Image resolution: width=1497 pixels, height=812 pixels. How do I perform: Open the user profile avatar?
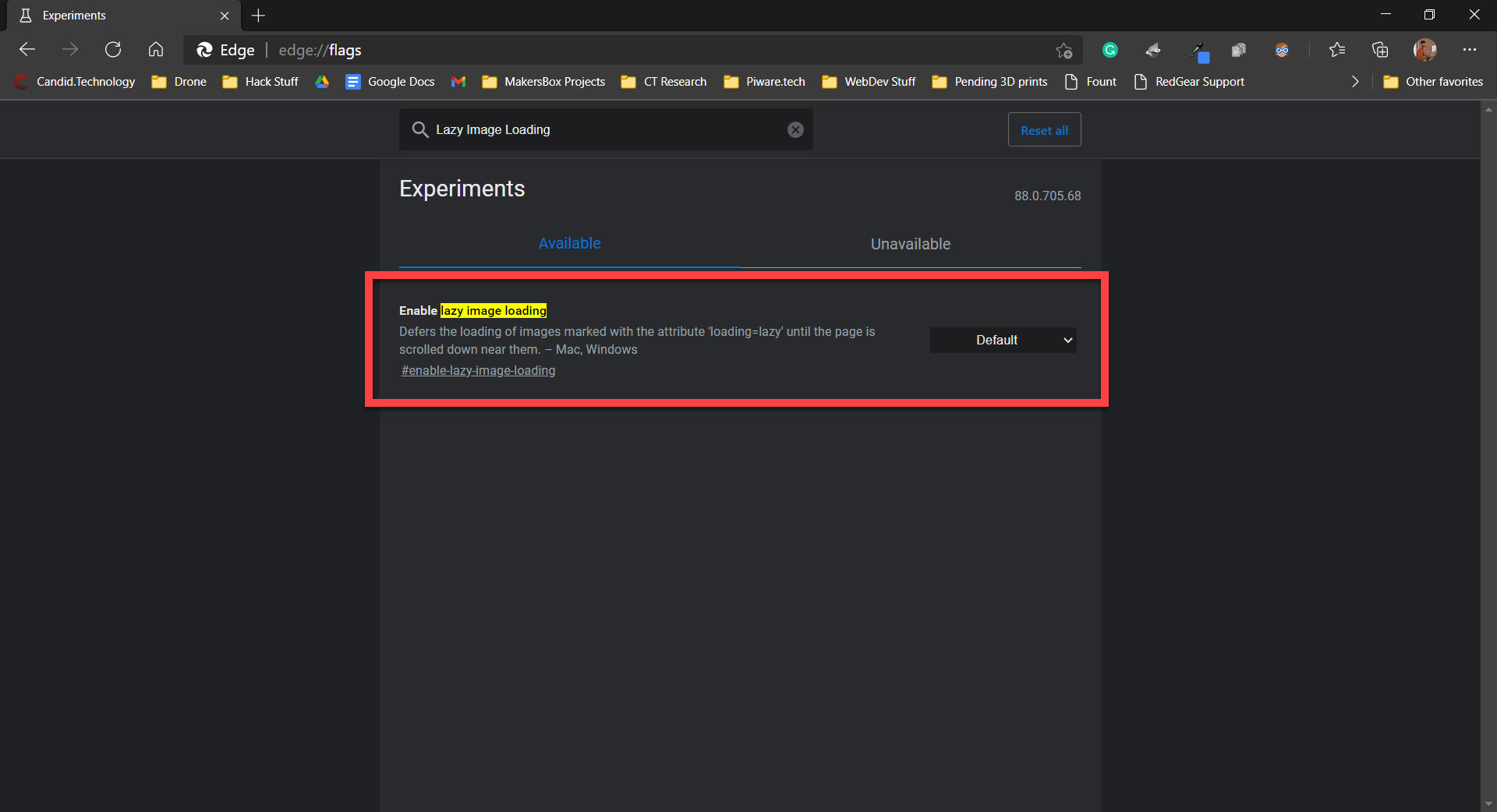pos(1424,50)
